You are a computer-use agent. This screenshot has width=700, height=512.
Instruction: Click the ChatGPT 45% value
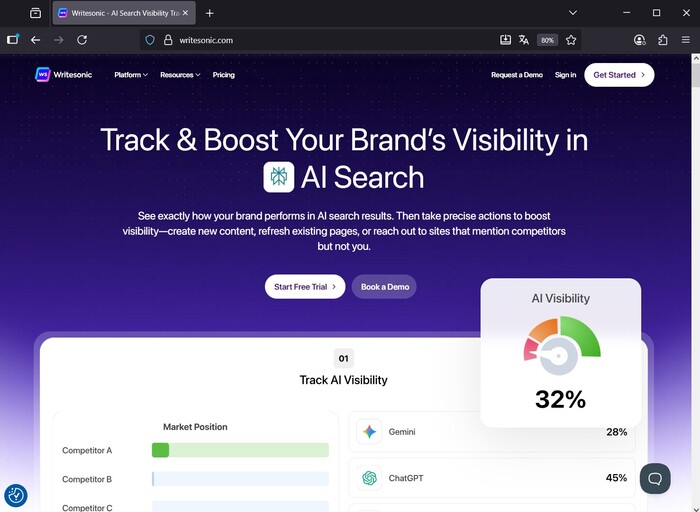pos(617,478)
